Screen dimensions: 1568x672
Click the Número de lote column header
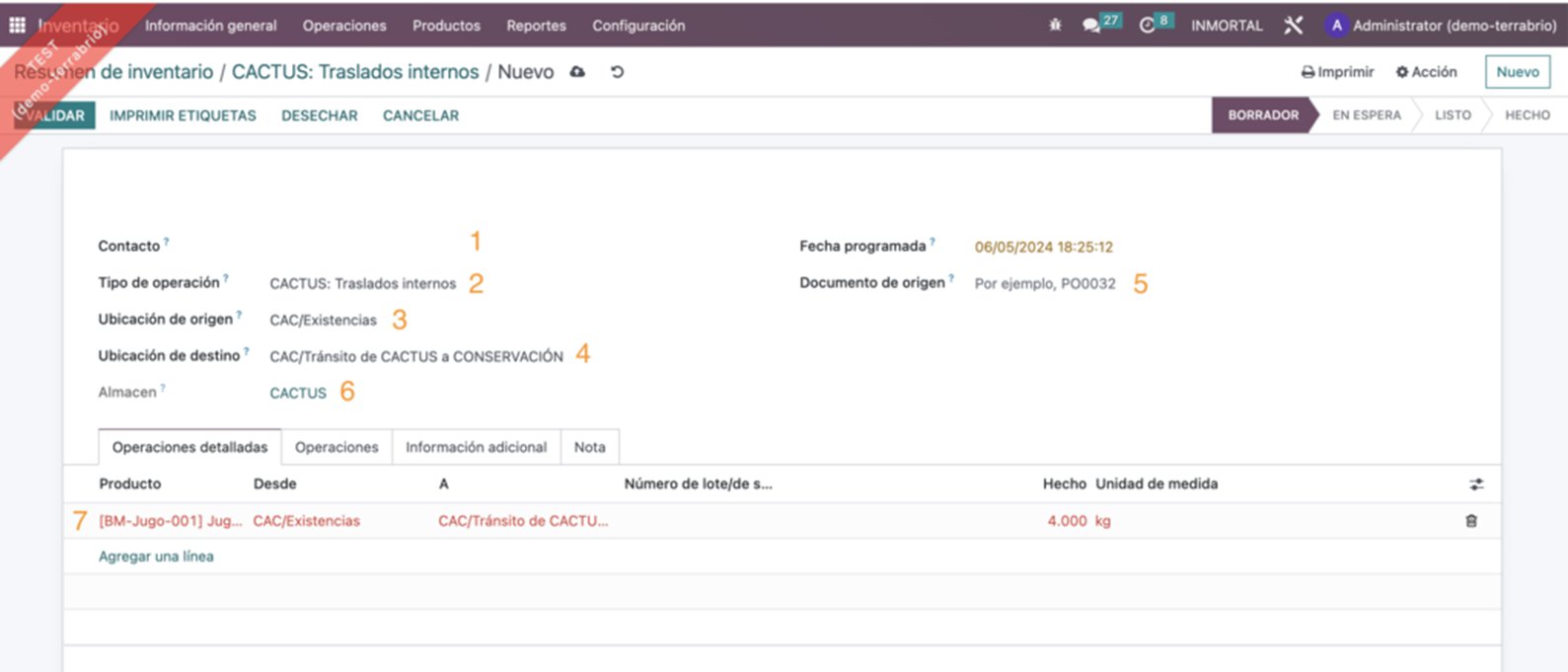(x=698, y=484)
